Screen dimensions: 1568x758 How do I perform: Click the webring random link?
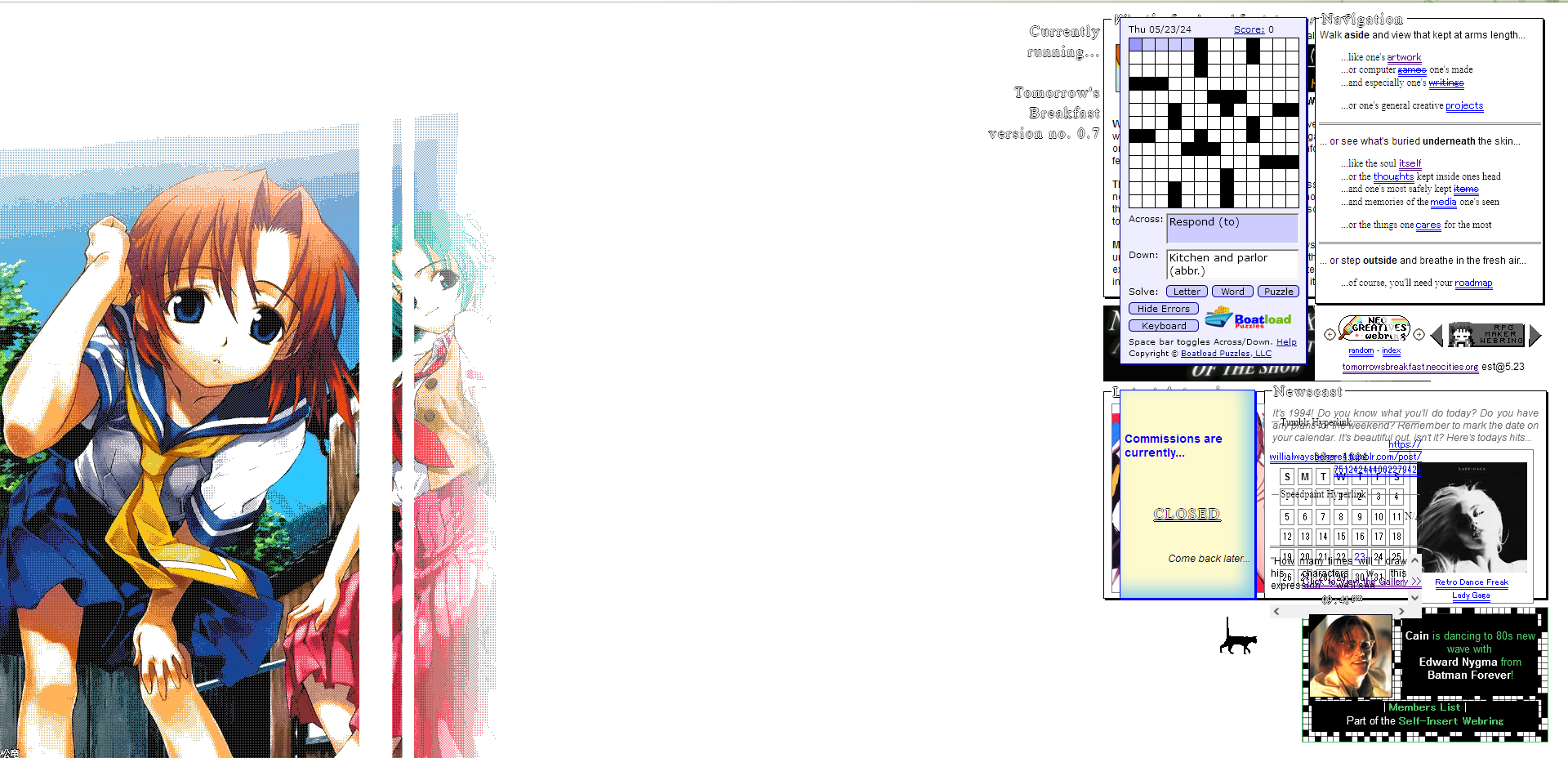pos(1361,350)
